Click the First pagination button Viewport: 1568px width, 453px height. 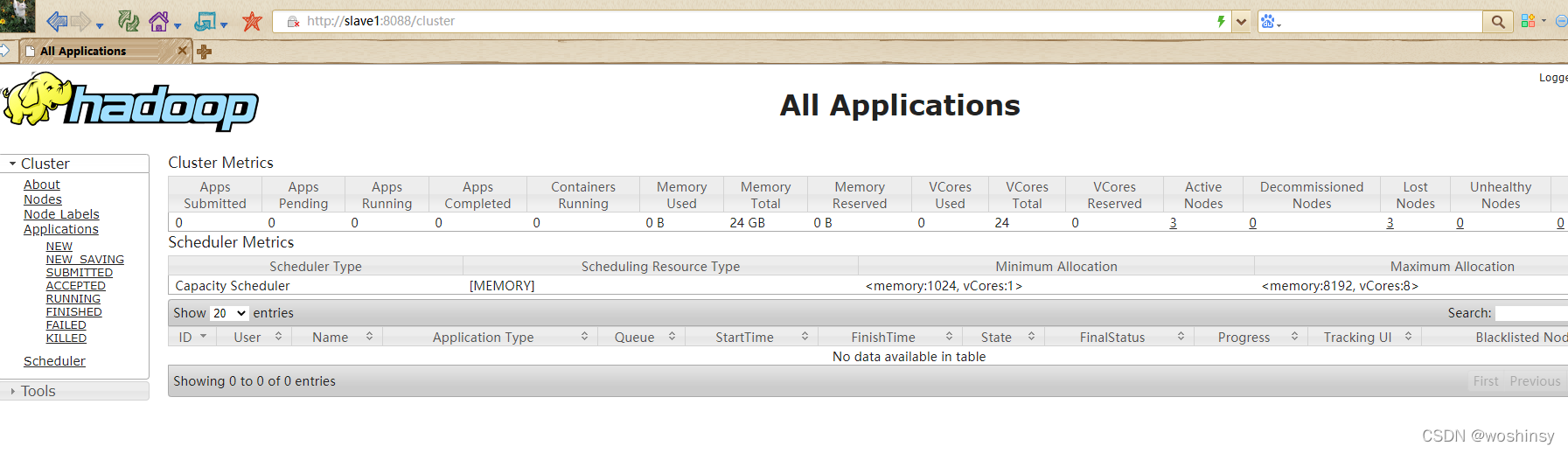1486,381
